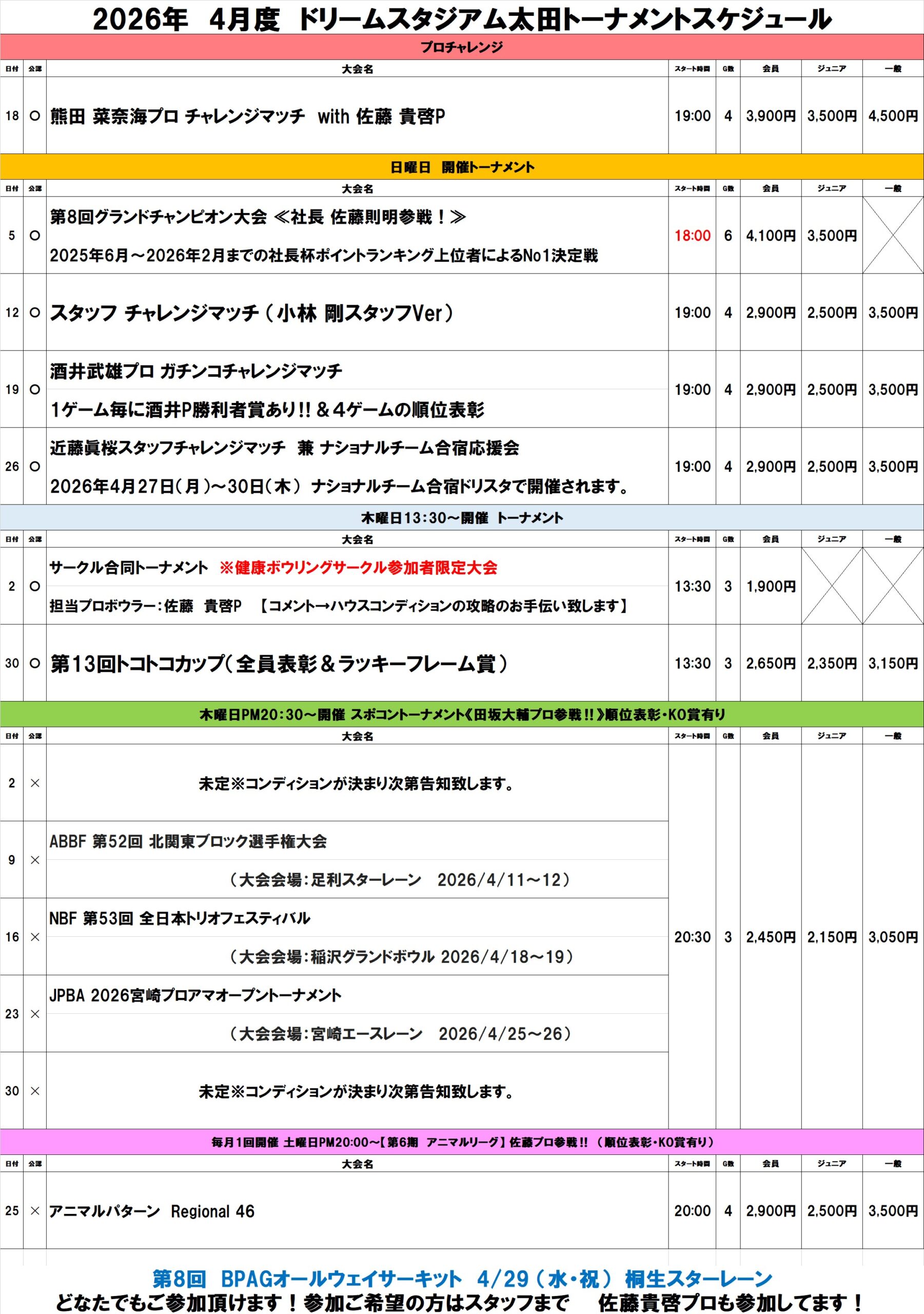Click the × mark in ABBF 第52回 row

tap(34, 860)
